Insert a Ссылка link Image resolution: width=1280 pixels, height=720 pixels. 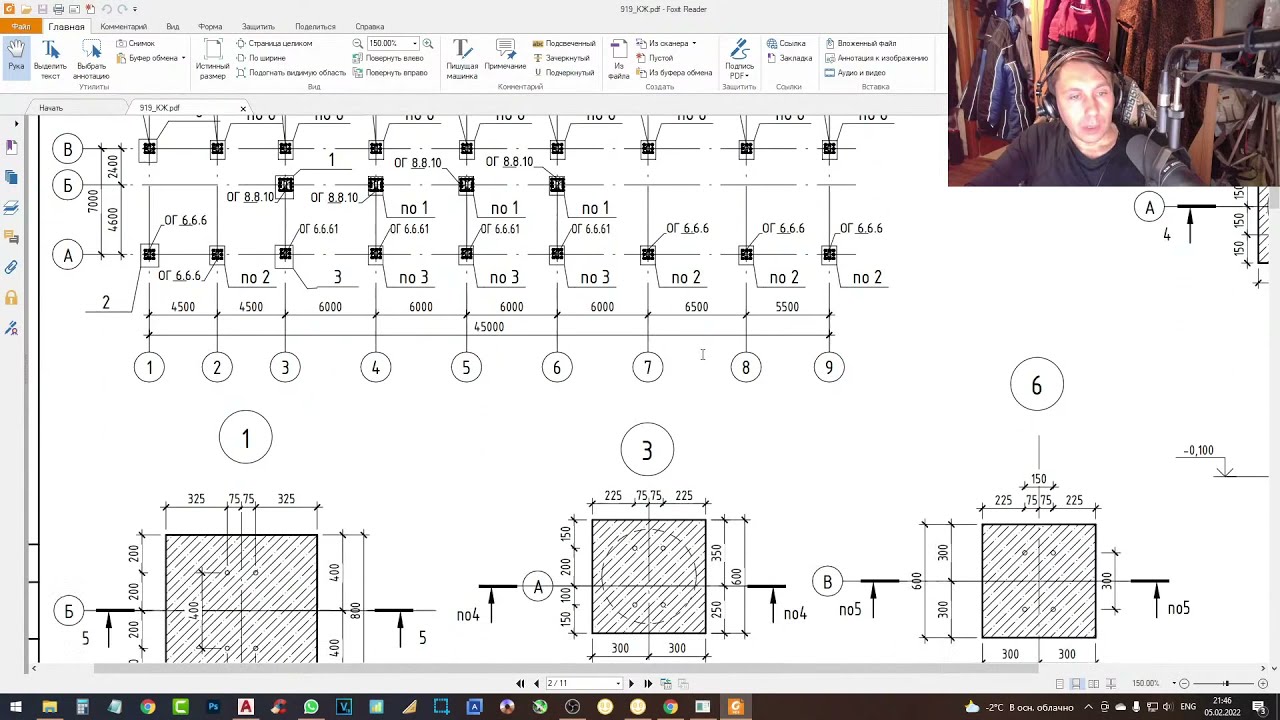click(786, 44)
